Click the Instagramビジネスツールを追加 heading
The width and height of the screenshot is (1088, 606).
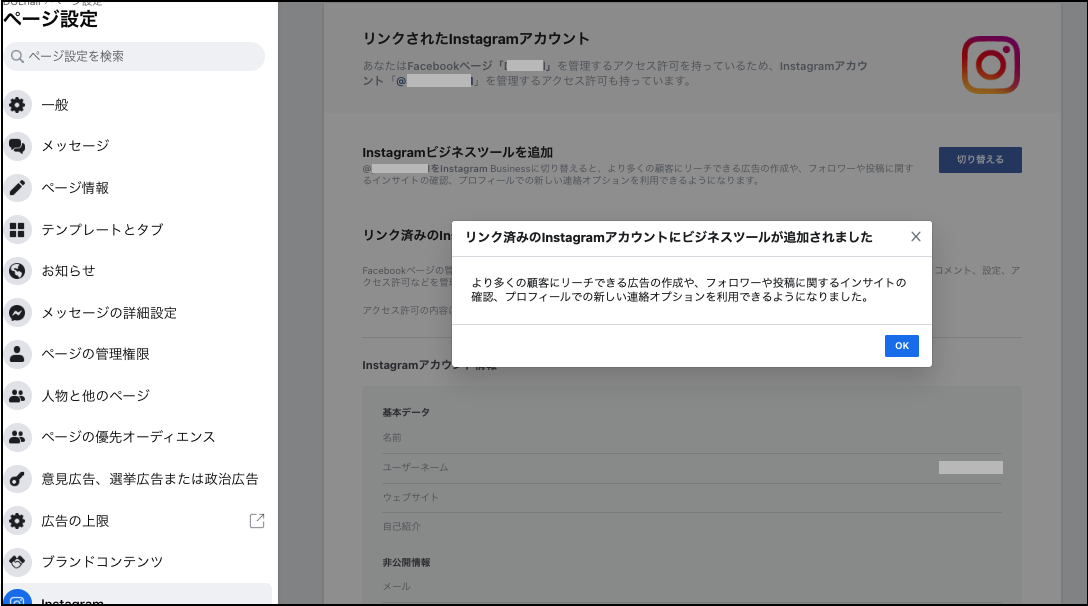[458, 152]
